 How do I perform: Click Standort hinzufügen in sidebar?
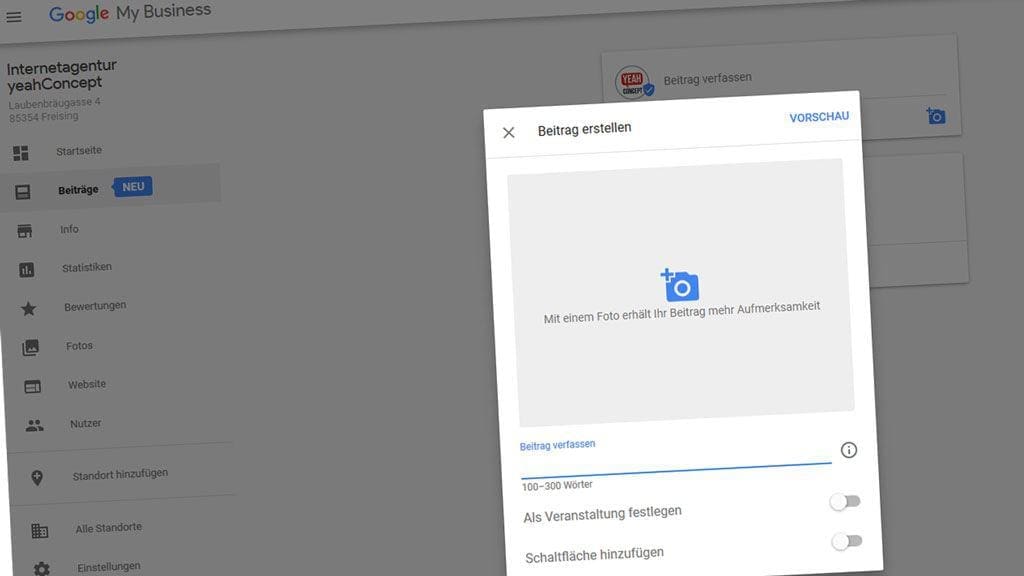point(120,474)
